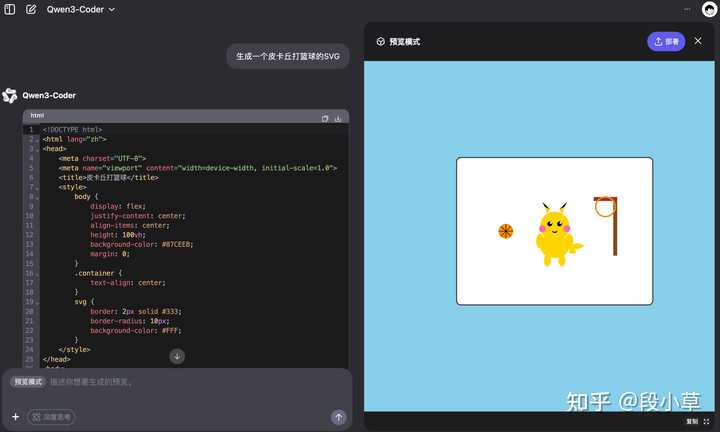
Task: Copy the html code block
Action: click(325, 118)
